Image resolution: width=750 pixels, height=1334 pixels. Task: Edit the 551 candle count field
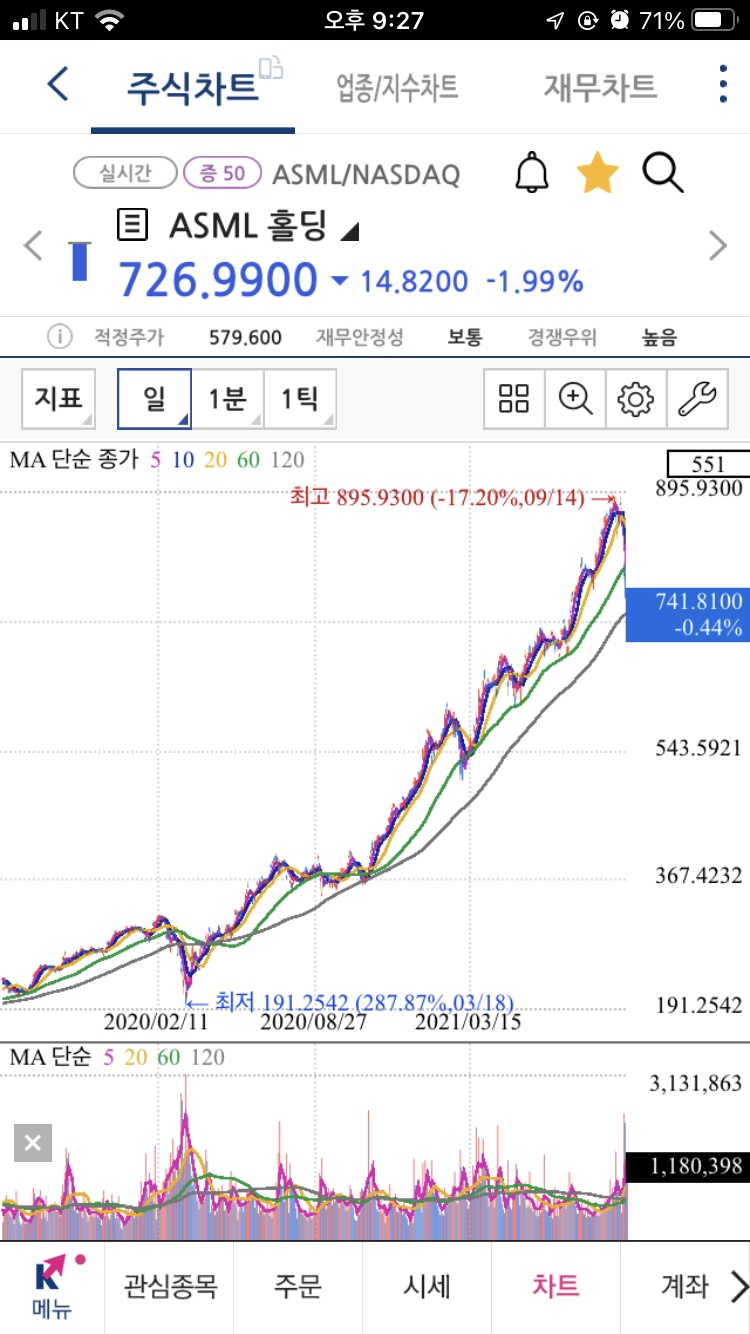coord(707,464)
